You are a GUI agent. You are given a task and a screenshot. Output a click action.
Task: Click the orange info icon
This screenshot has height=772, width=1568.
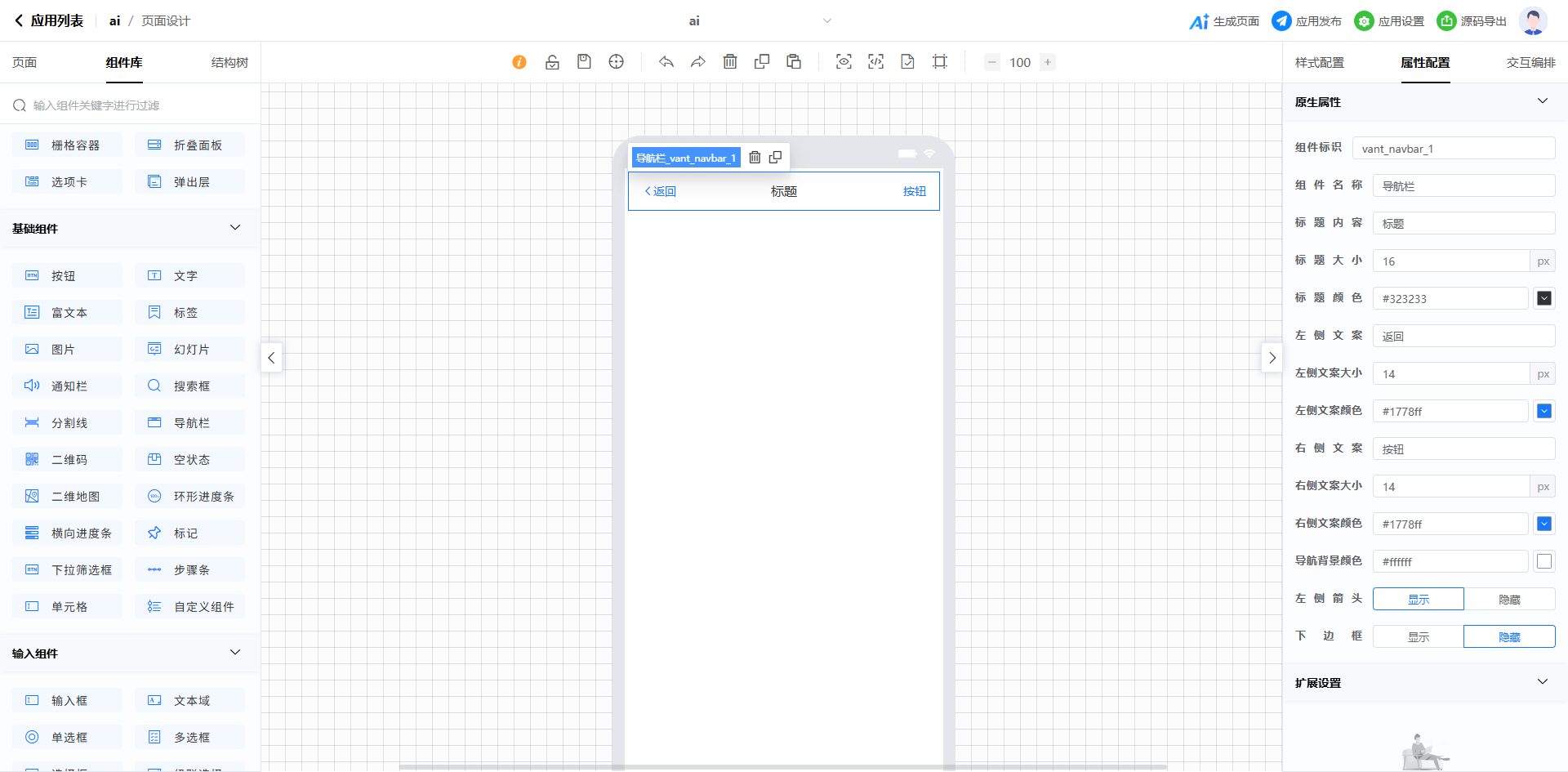(519, 62)
